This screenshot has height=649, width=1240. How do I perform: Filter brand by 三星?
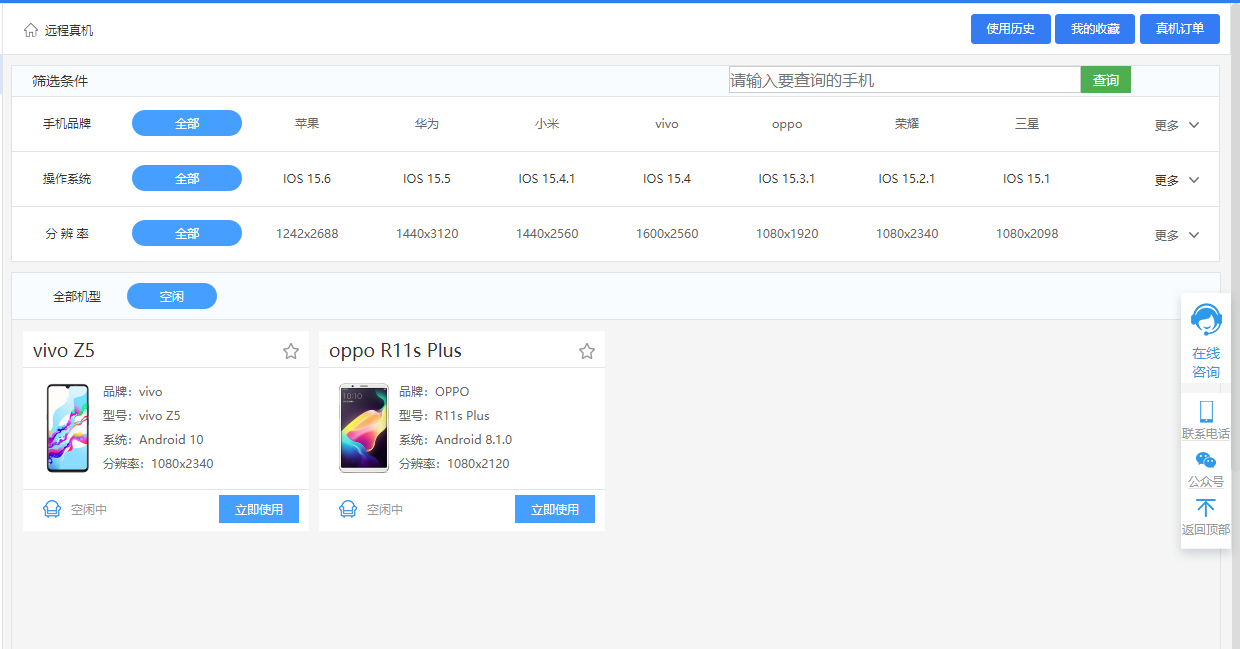coord(1027,124)
